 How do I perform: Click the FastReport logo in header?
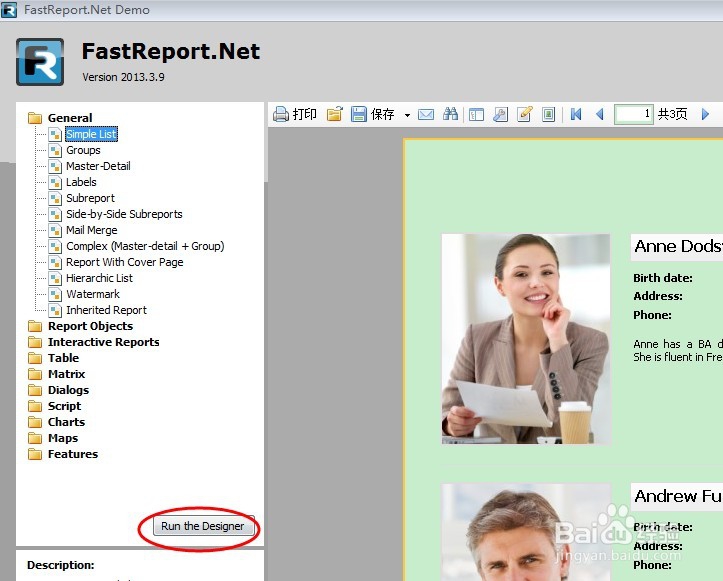coord(40,62)
